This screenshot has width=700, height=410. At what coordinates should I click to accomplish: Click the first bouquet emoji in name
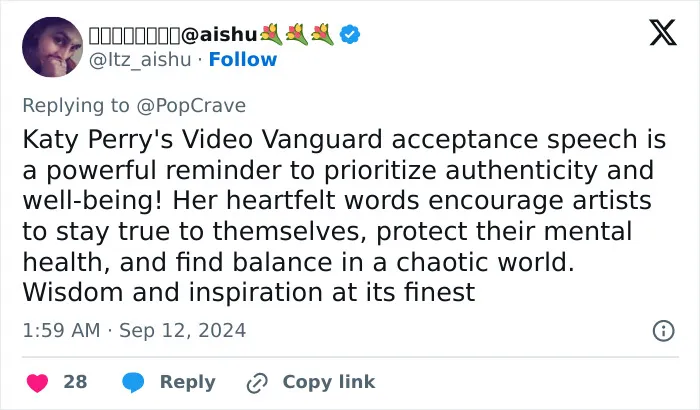271,34
